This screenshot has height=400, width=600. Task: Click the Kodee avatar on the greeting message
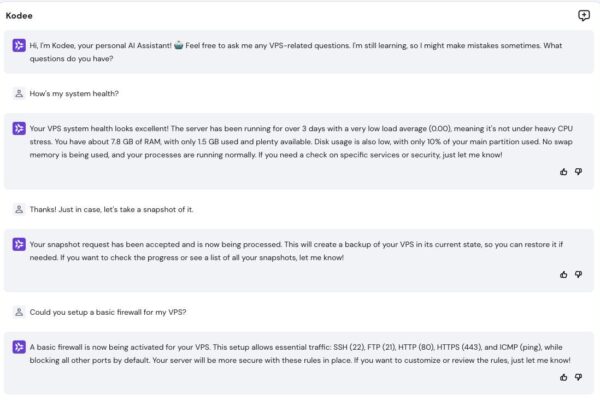click(x=19, y=46)
